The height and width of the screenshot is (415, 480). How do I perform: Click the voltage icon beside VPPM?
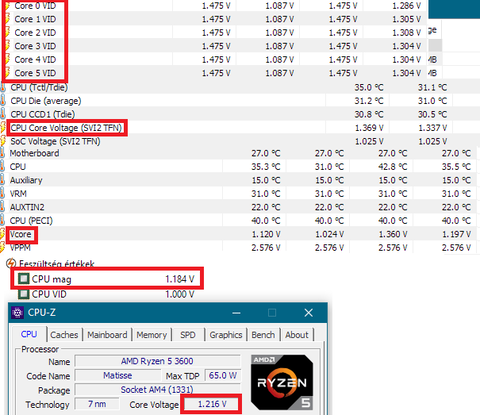3,248
